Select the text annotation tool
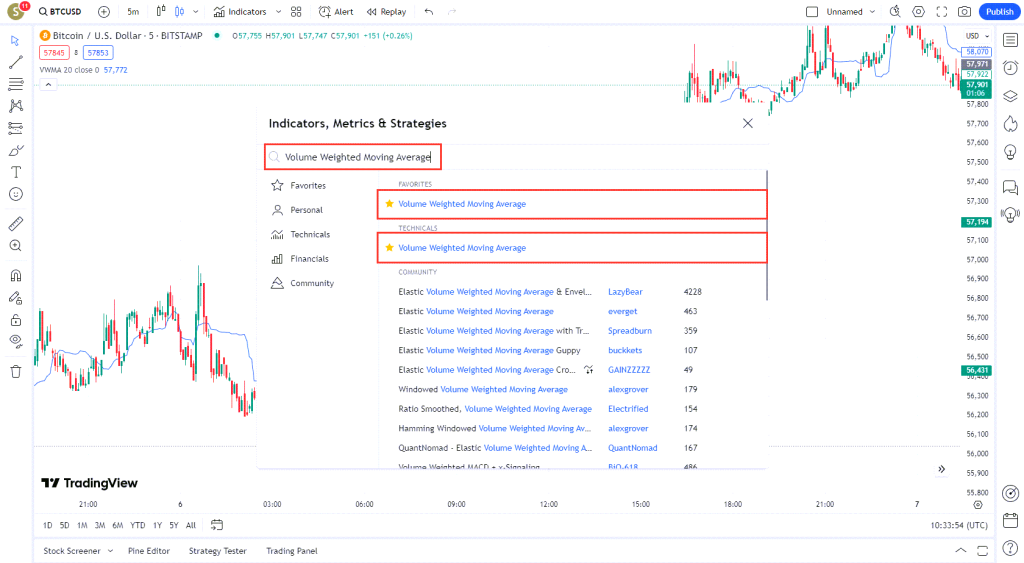The height and width of the screenshot is (563, 1024). (x=16, y=172)
